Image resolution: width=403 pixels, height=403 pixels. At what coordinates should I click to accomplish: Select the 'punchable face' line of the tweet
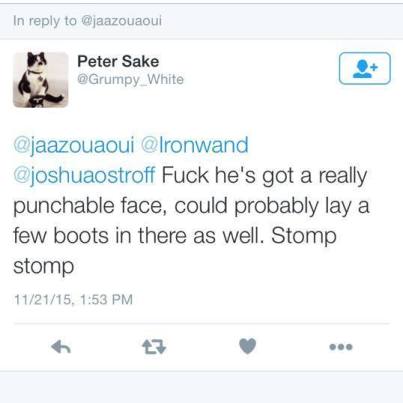pos(191,206)
